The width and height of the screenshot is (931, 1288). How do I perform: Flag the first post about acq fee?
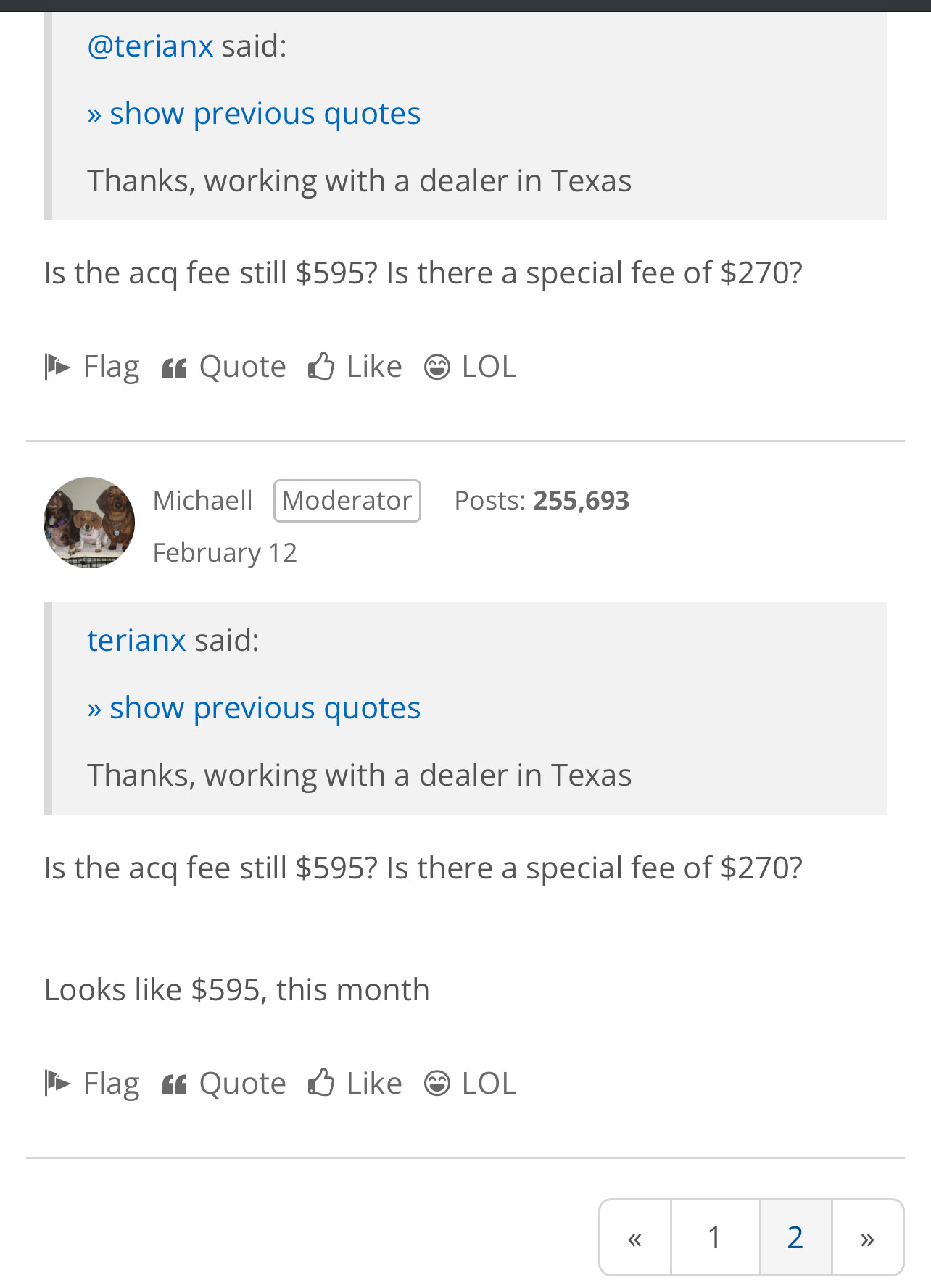[x=92, y=367]
